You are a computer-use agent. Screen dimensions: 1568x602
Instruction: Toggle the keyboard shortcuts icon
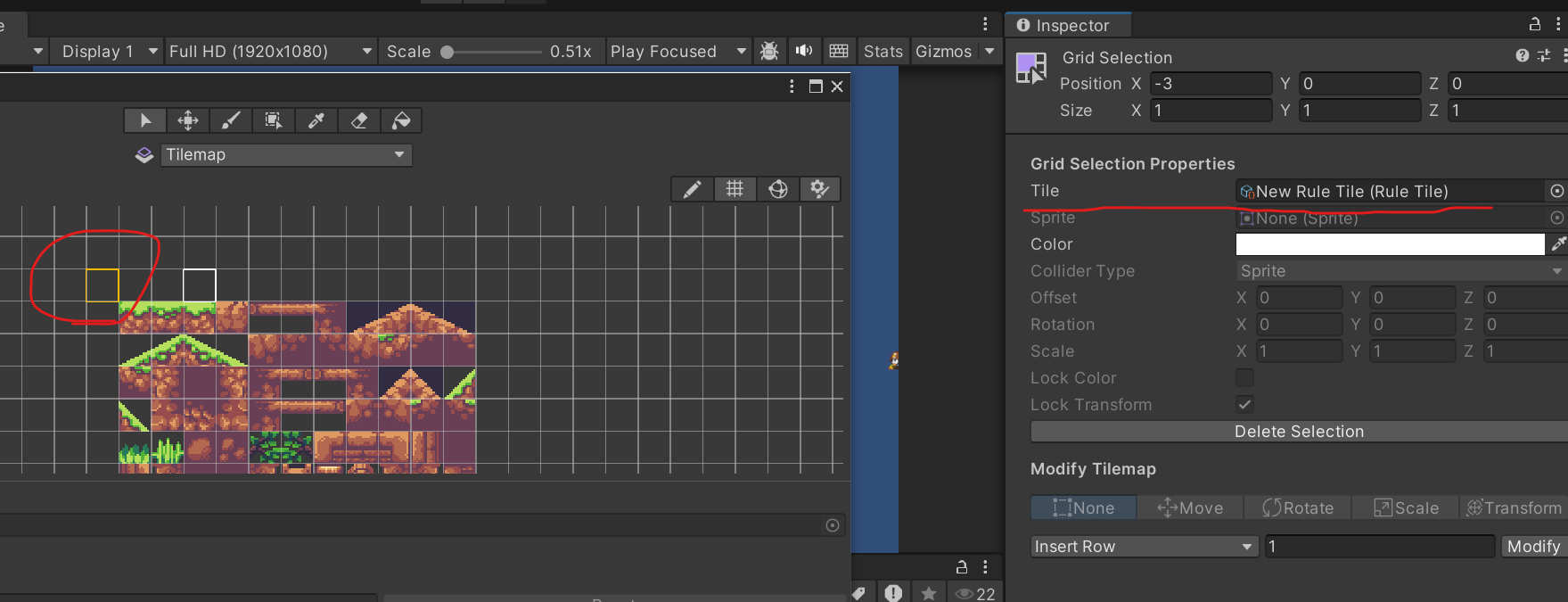tap(839, 52)
